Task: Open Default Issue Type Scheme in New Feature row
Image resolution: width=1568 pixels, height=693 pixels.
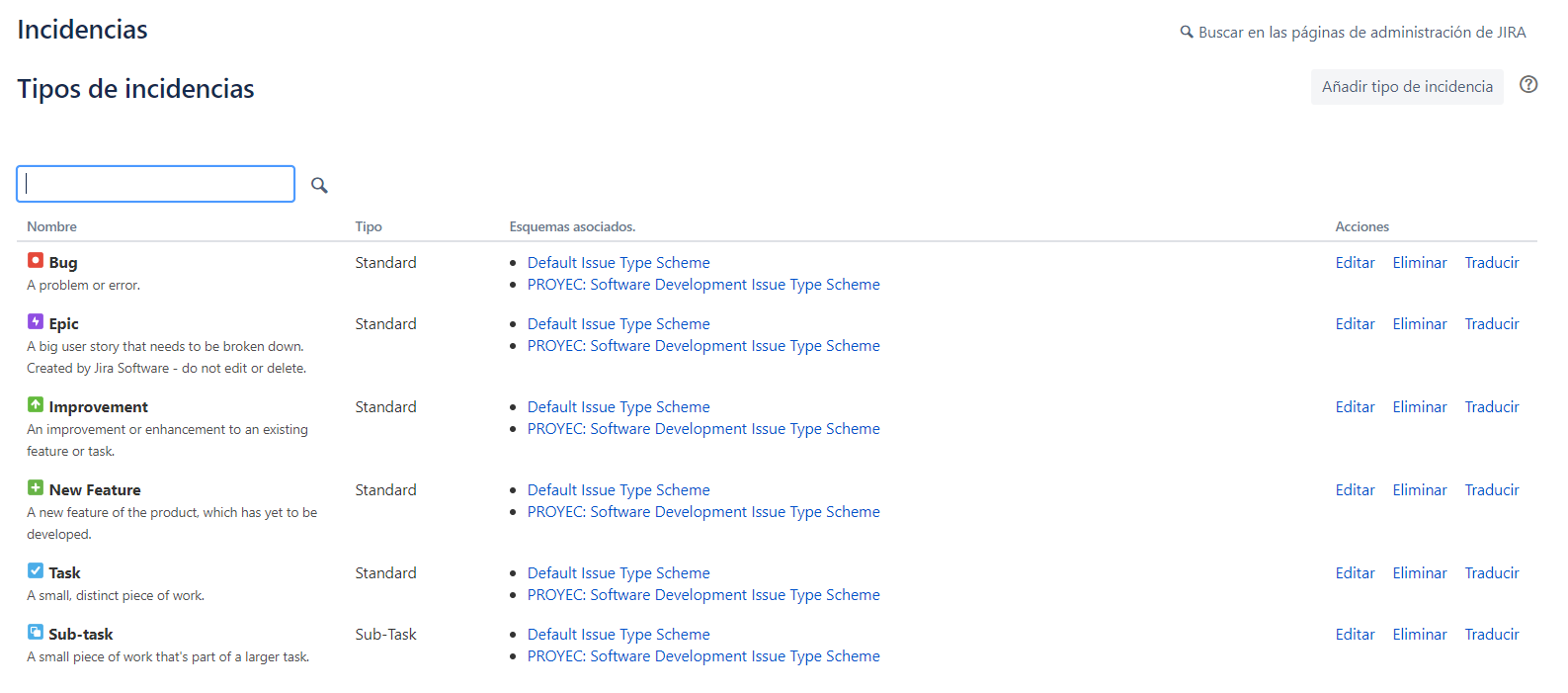Action: [x=619, y=490]
